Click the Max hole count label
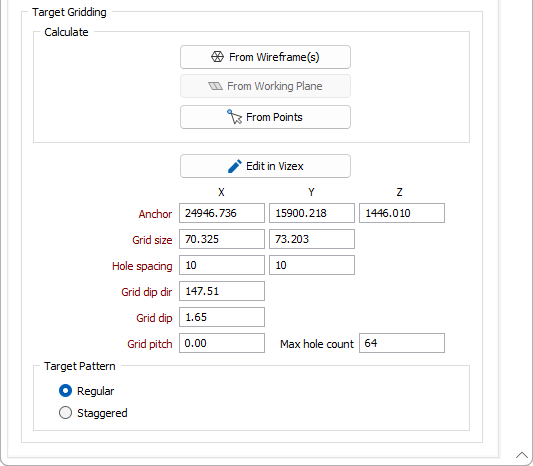 click(x=317, y=344)
